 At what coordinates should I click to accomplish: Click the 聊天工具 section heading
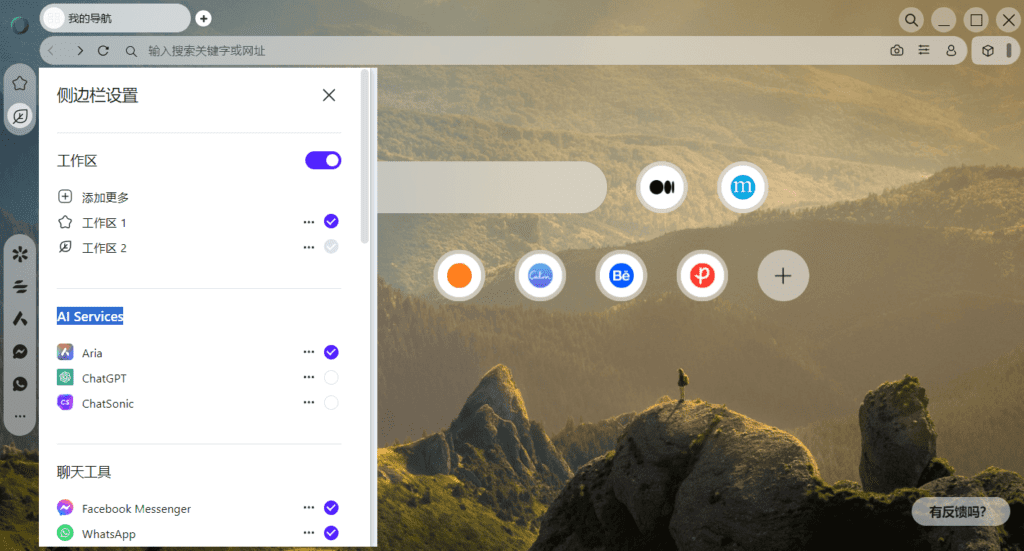(84, 472)
